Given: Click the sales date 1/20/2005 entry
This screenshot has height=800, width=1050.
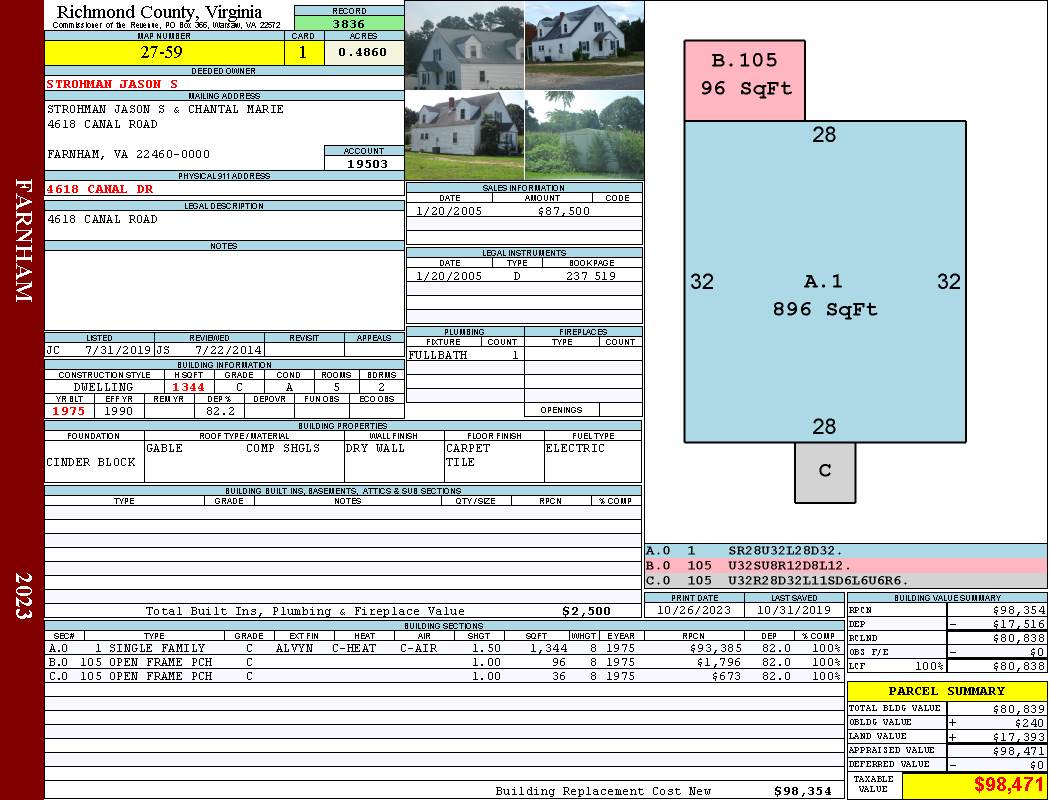Looking at the screenshot, I should pyautogui.click(x=449, y=211).
